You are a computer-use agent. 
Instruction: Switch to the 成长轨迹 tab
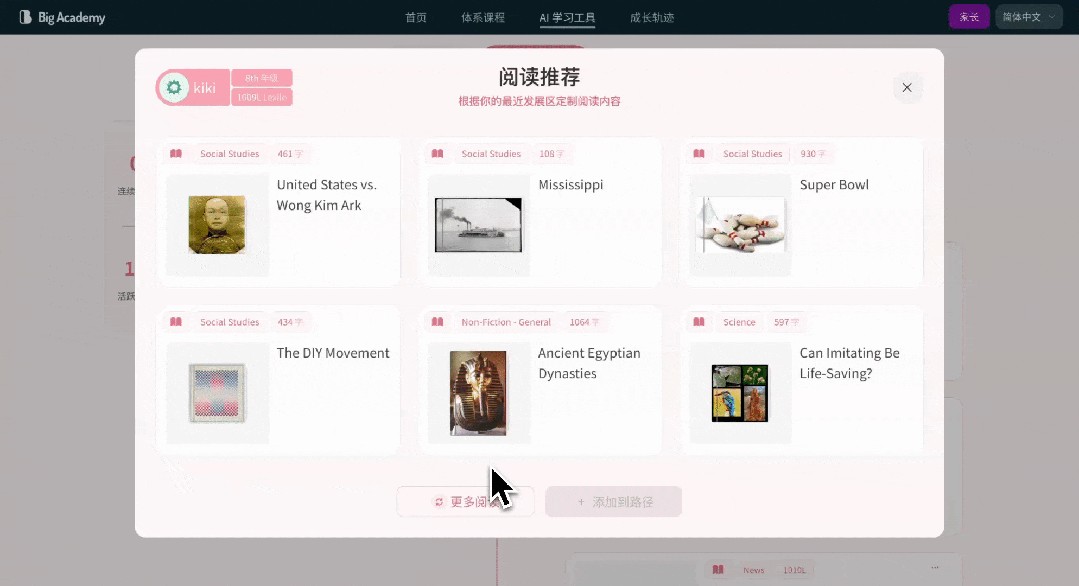click(x=652, y=17)
